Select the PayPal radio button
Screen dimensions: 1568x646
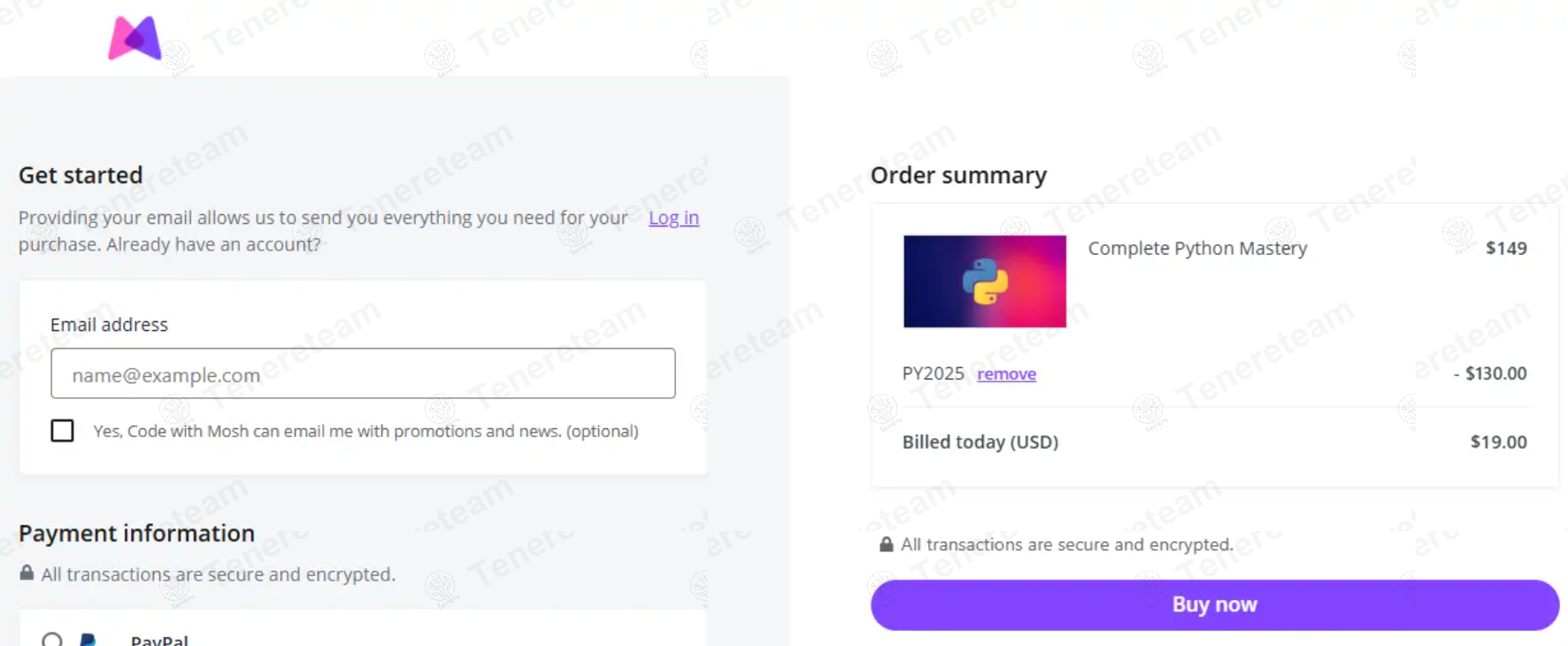[52, 640]
